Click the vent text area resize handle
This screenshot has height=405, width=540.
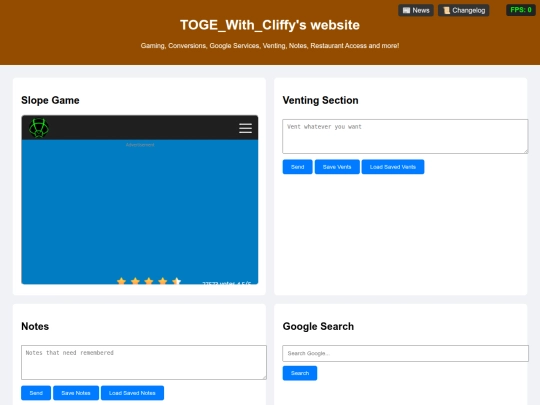coord(526,151)
